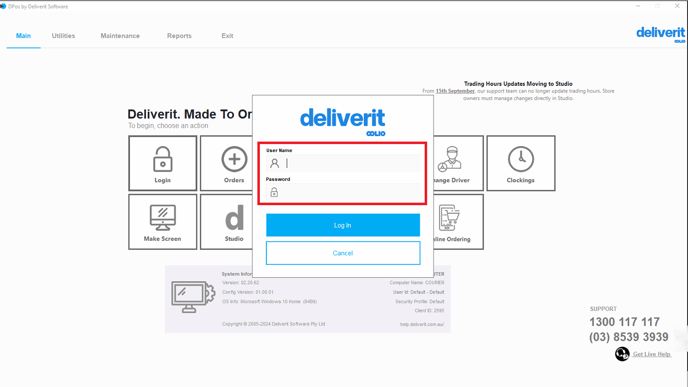
Task: Click the Security Profile Default text
Action: pyautogui.click(x=420, y=301)
